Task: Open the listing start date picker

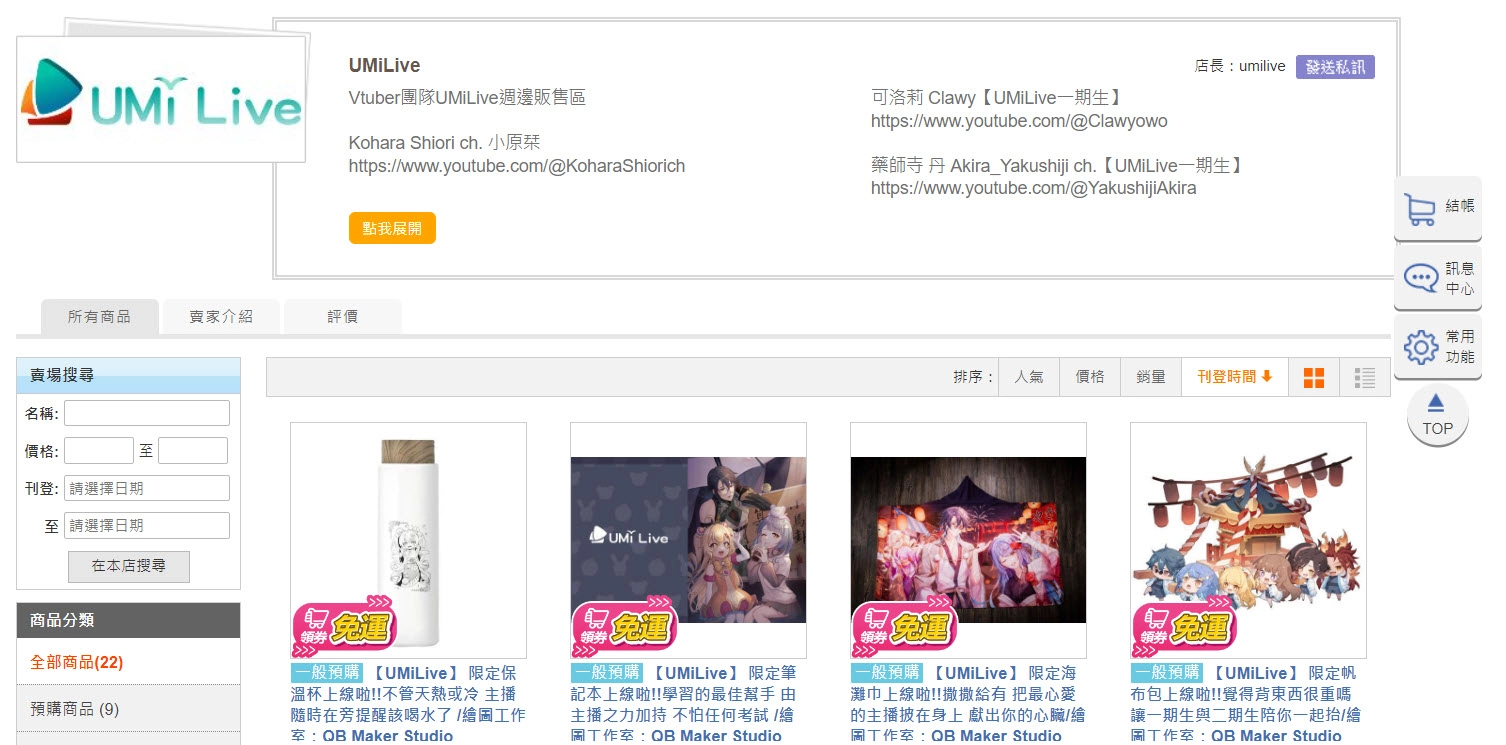Action: click(x=147, y=488)
